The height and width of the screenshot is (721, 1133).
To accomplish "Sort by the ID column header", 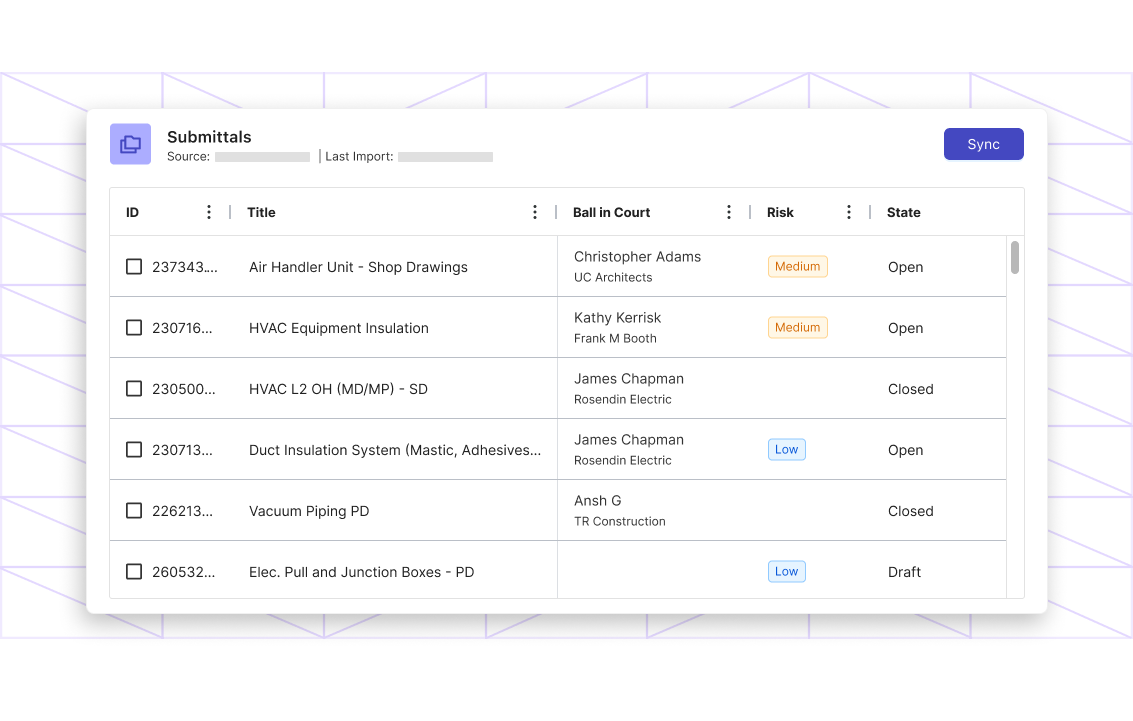I will coord(131,211).
